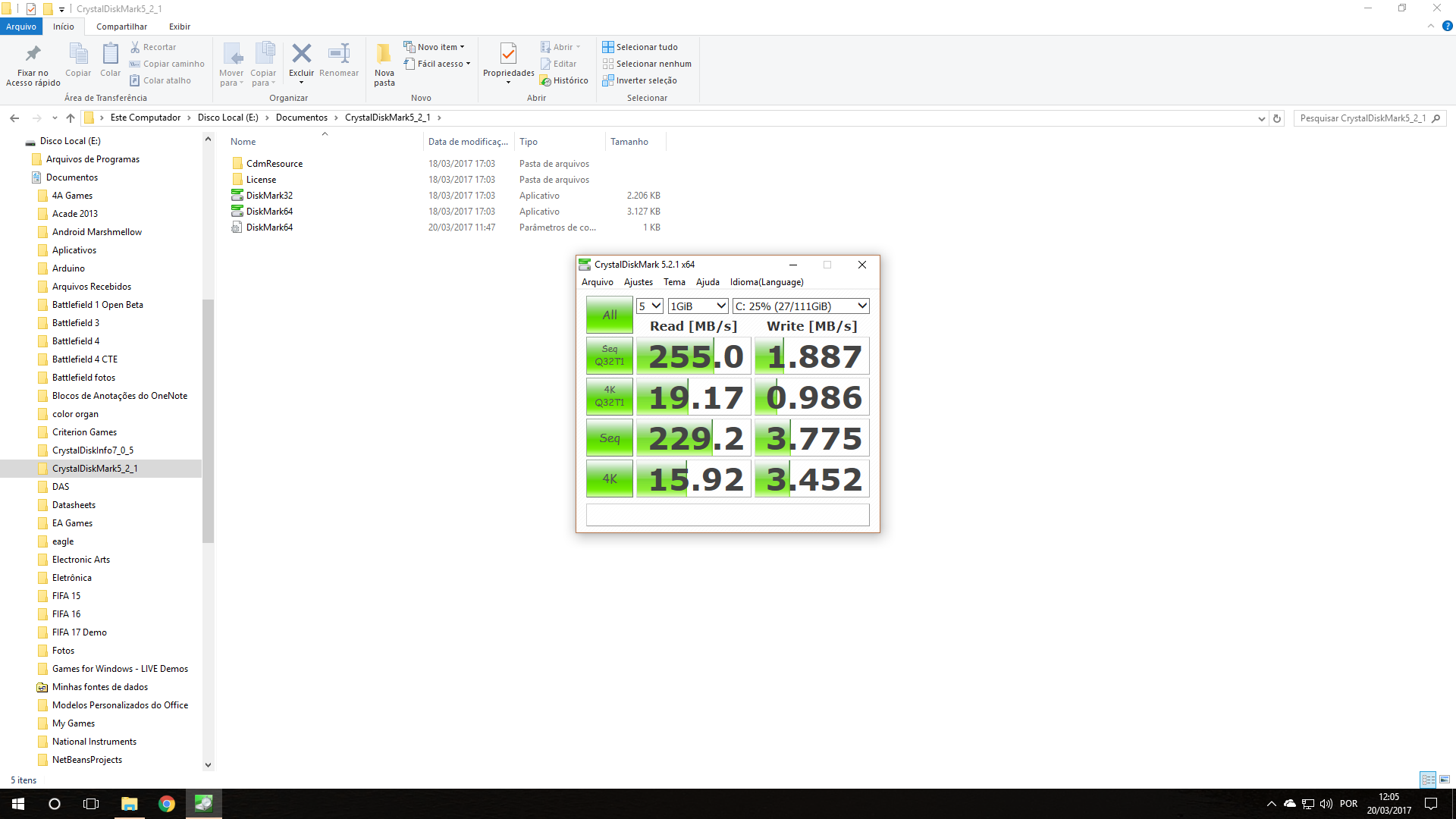Switch to large icons view toggle
The width and height of the screenshot is (1456, 819).
1444,780
